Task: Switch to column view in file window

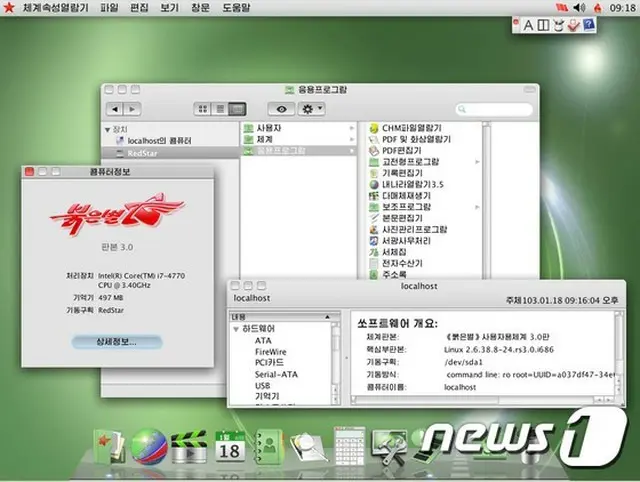Action: click(237, 109)
